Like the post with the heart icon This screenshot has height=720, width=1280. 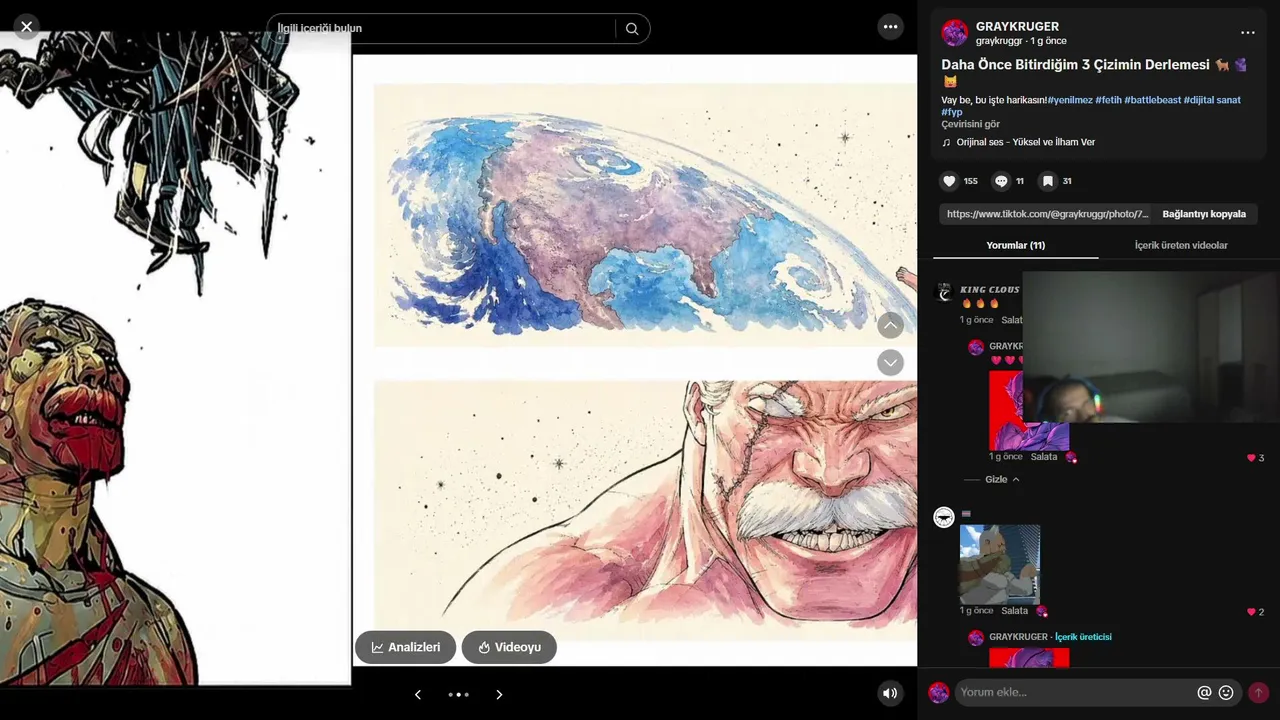pos(949,181)
